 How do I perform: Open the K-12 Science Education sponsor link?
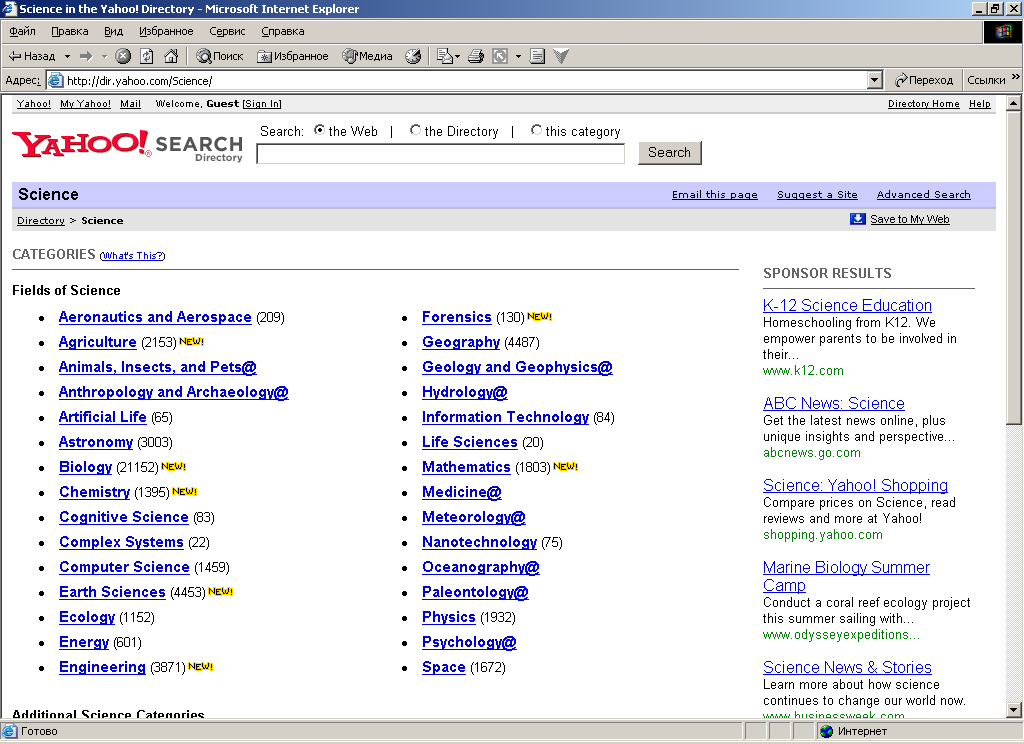click(847, 305)
